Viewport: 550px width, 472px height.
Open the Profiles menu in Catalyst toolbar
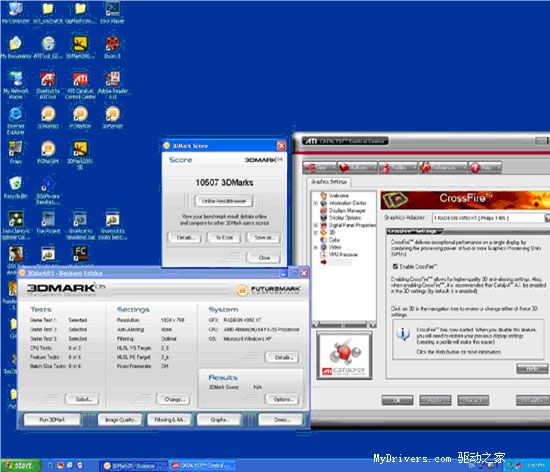coord(398,168)
